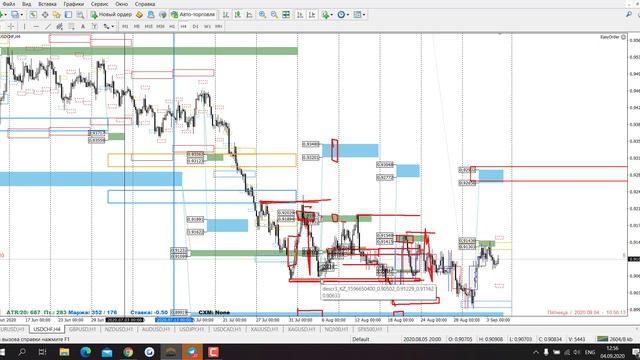Select the trendline drawing tool
The width and height of the screenshot is (640, 360).
point(48,26)
